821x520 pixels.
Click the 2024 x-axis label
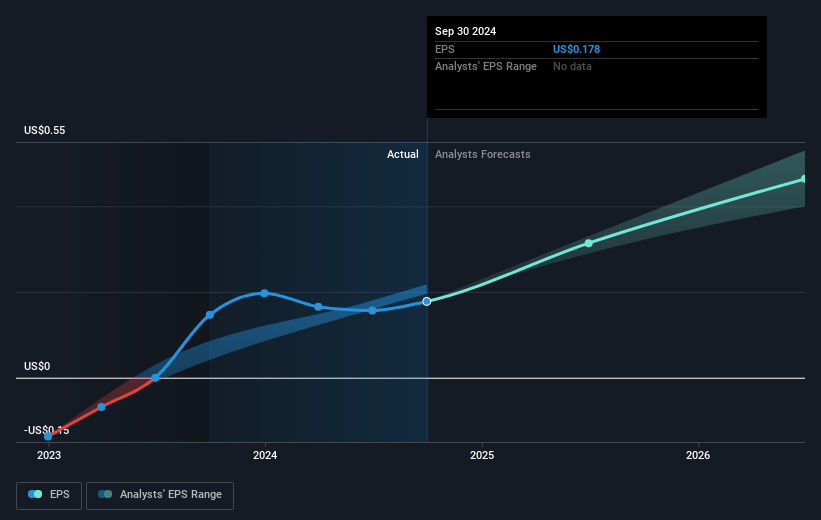pyautogui.click(x=265, y=455)
